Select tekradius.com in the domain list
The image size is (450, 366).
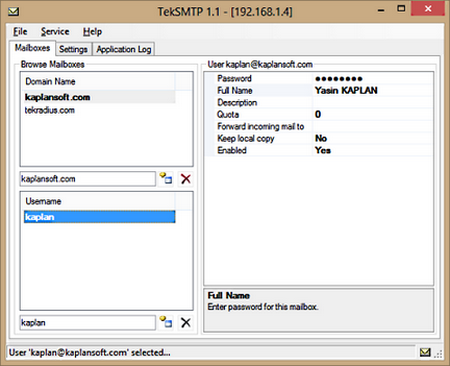(99, 110)
